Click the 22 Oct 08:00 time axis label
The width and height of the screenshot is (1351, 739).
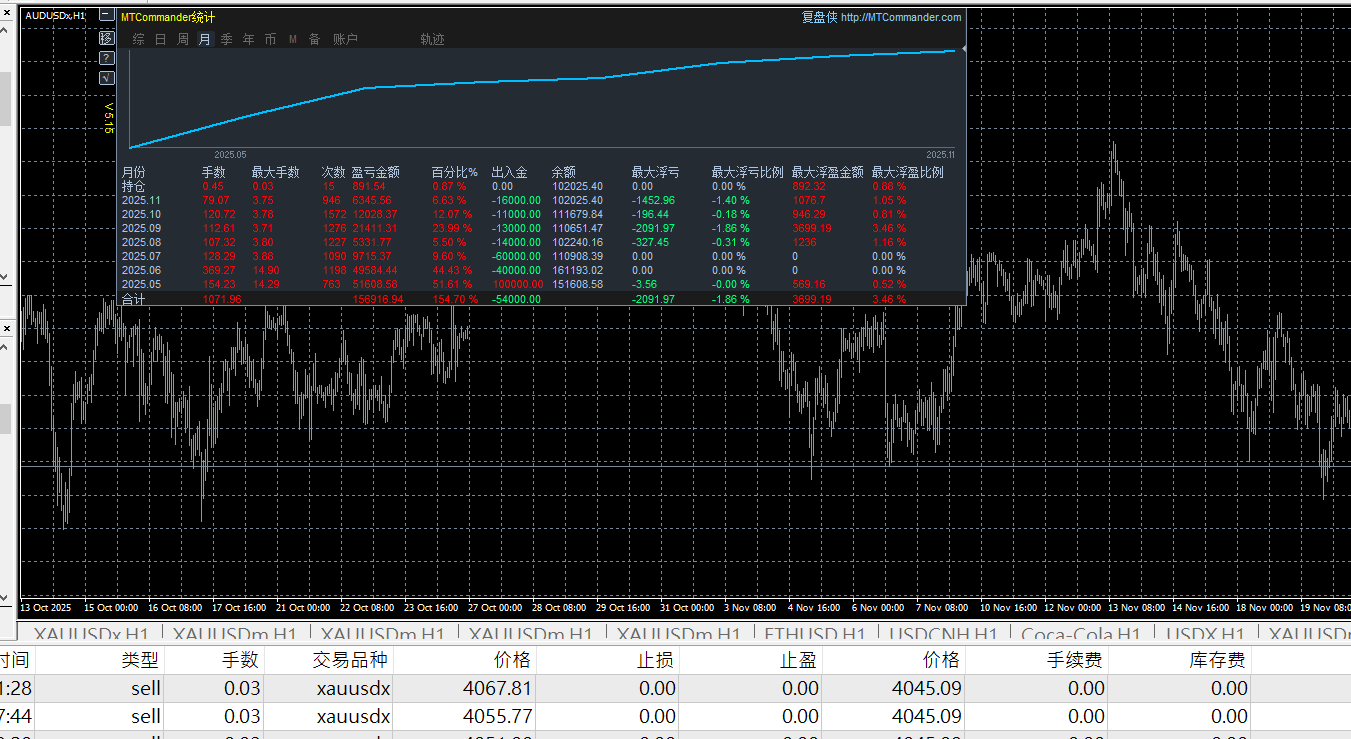pyautogui.click(x=367, y=607)
